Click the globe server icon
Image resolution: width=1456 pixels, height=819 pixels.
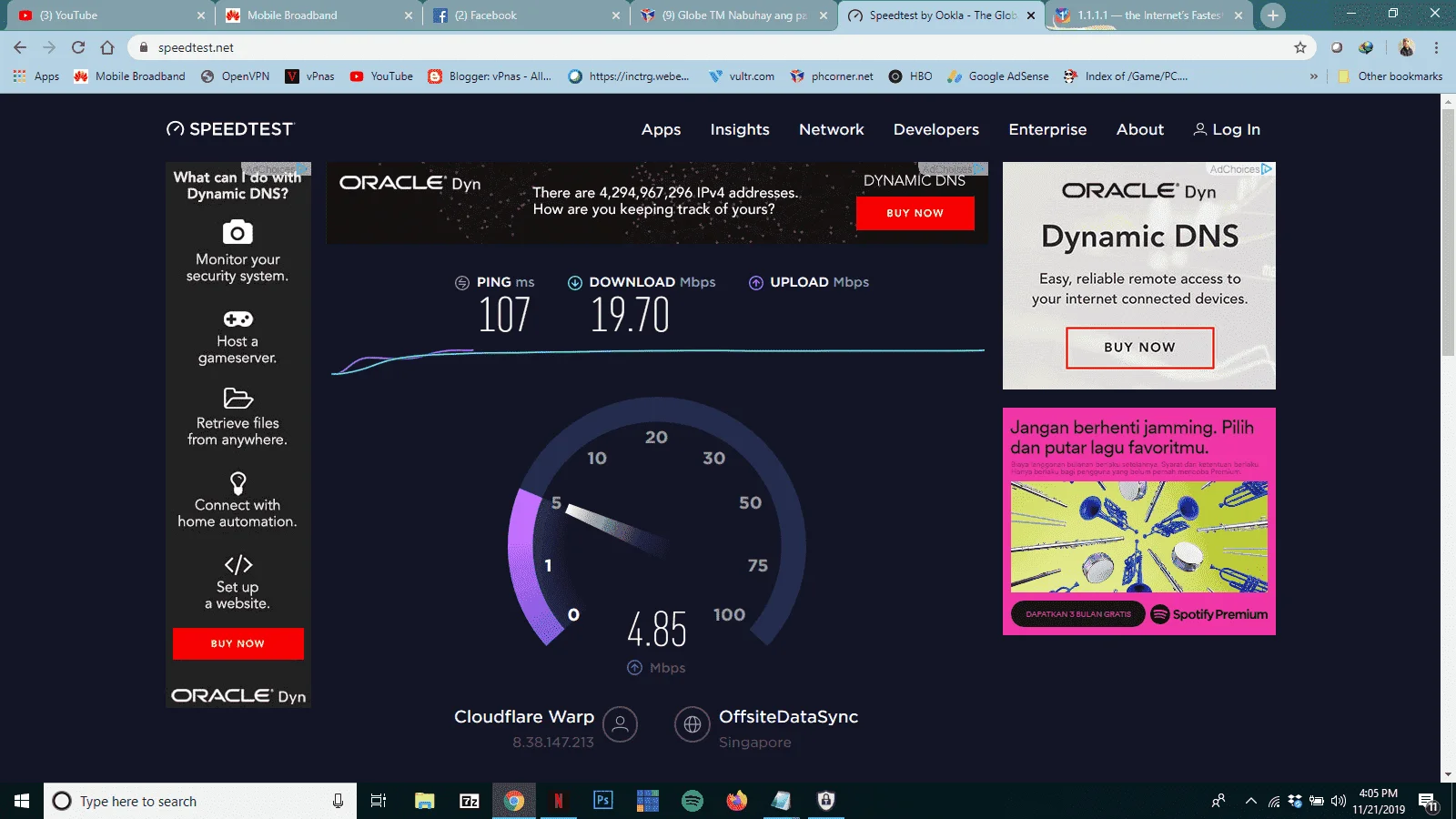click(692, 724)
